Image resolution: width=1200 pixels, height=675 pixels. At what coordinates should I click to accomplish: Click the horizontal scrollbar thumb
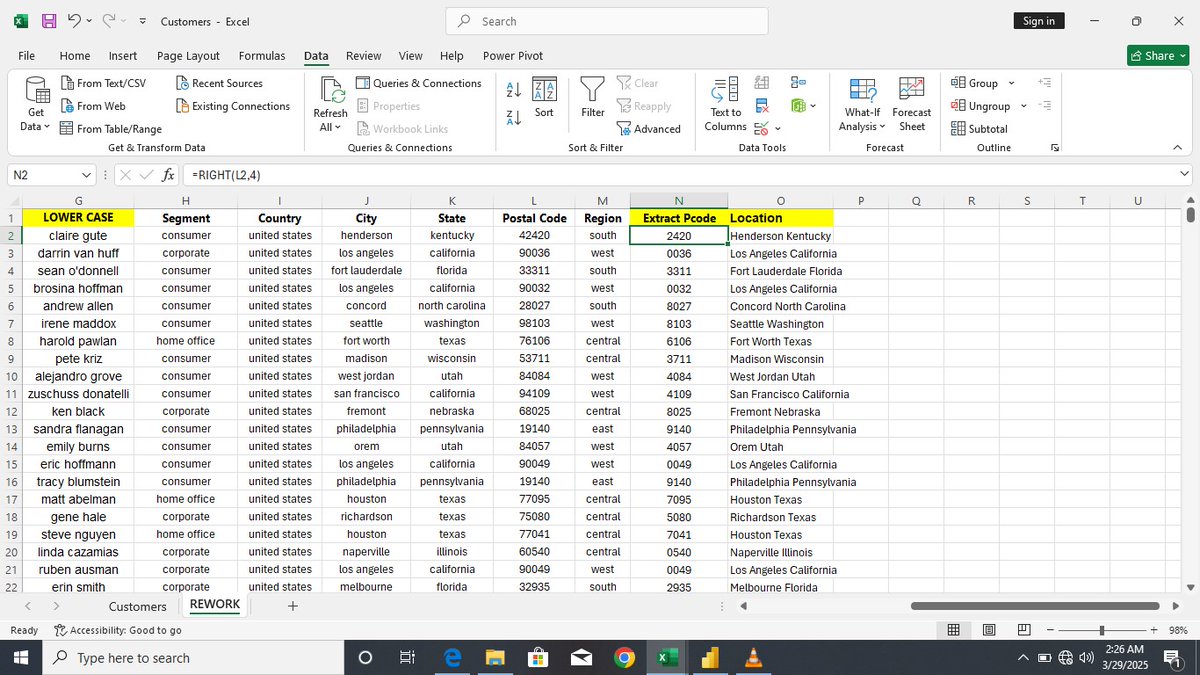pos(1034,606)
